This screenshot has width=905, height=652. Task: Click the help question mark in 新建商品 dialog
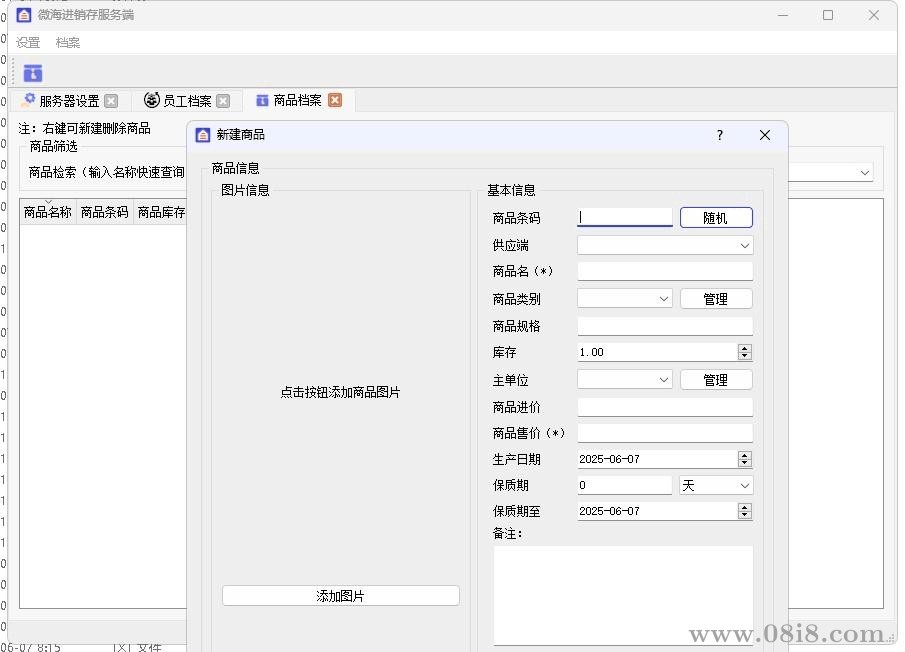pos(719,135)
